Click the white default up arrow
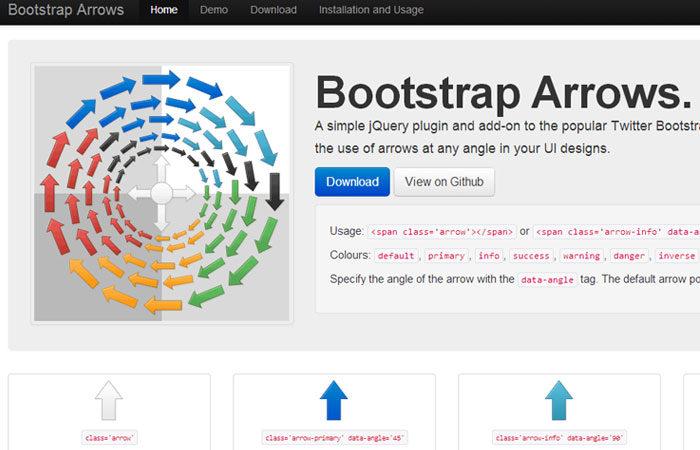 point(108,400)
